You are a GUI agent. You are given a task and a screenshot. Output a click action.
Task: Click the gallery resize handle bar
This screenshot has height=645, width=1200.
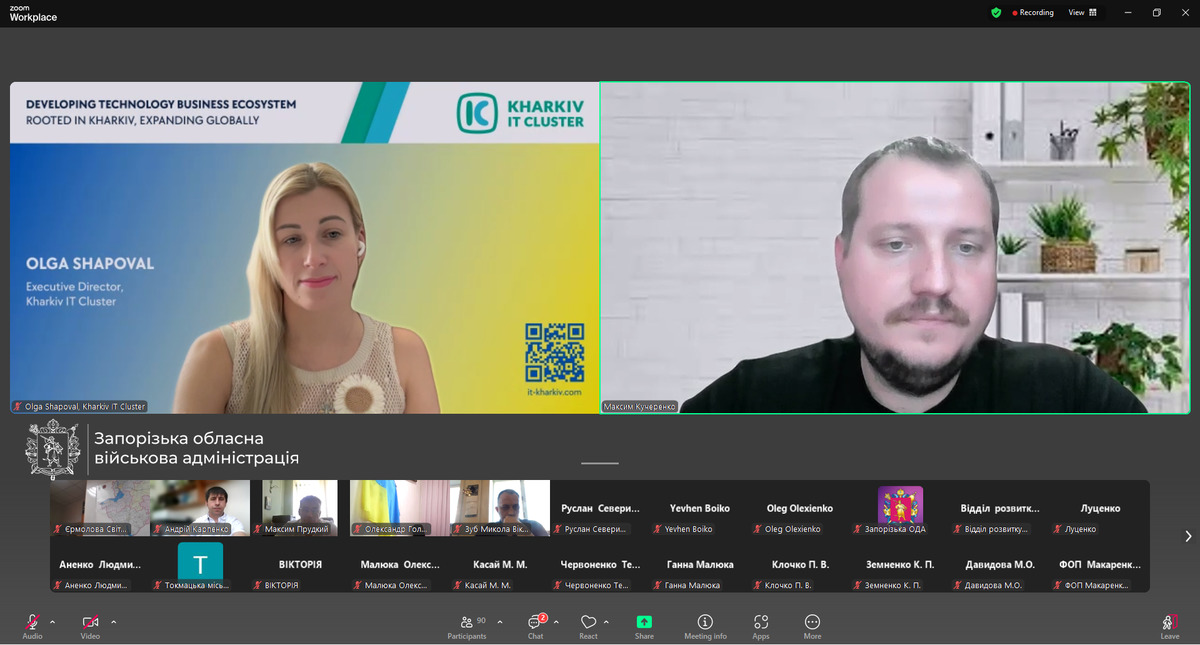click(x=600, y=463)
